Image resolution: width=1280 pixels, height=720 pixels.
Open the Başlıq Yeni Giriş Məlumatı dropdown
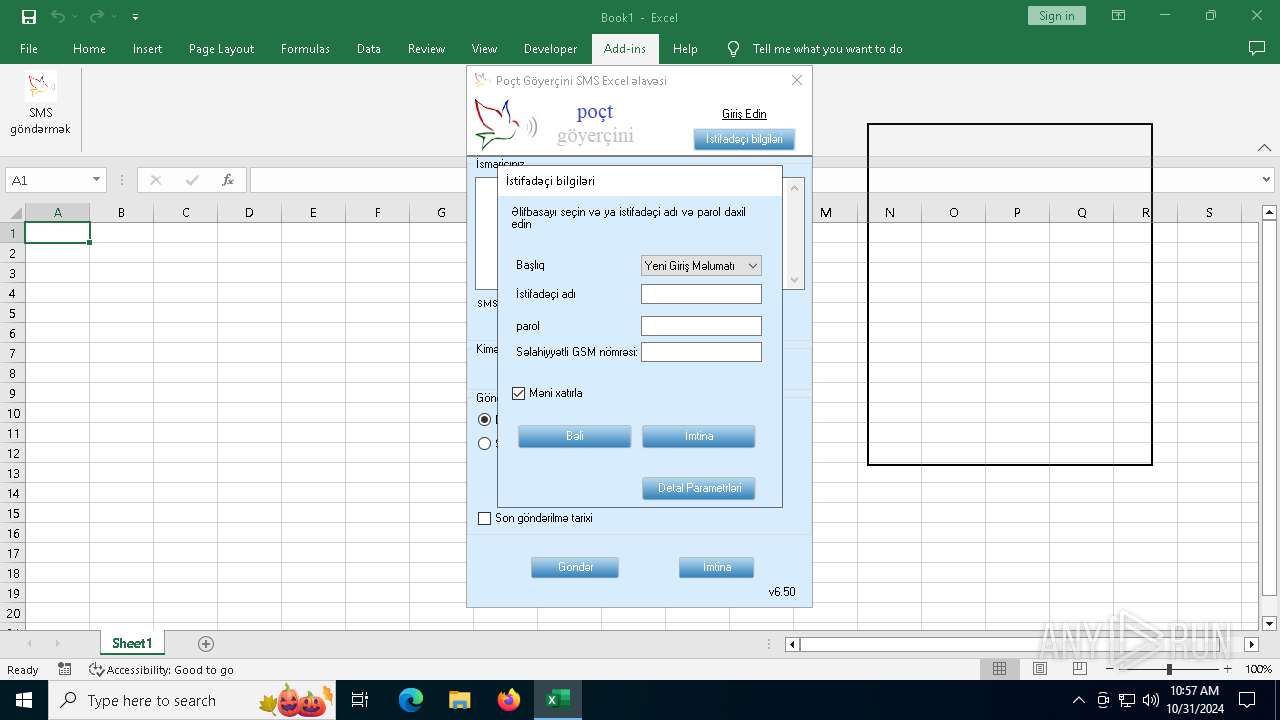701,266
